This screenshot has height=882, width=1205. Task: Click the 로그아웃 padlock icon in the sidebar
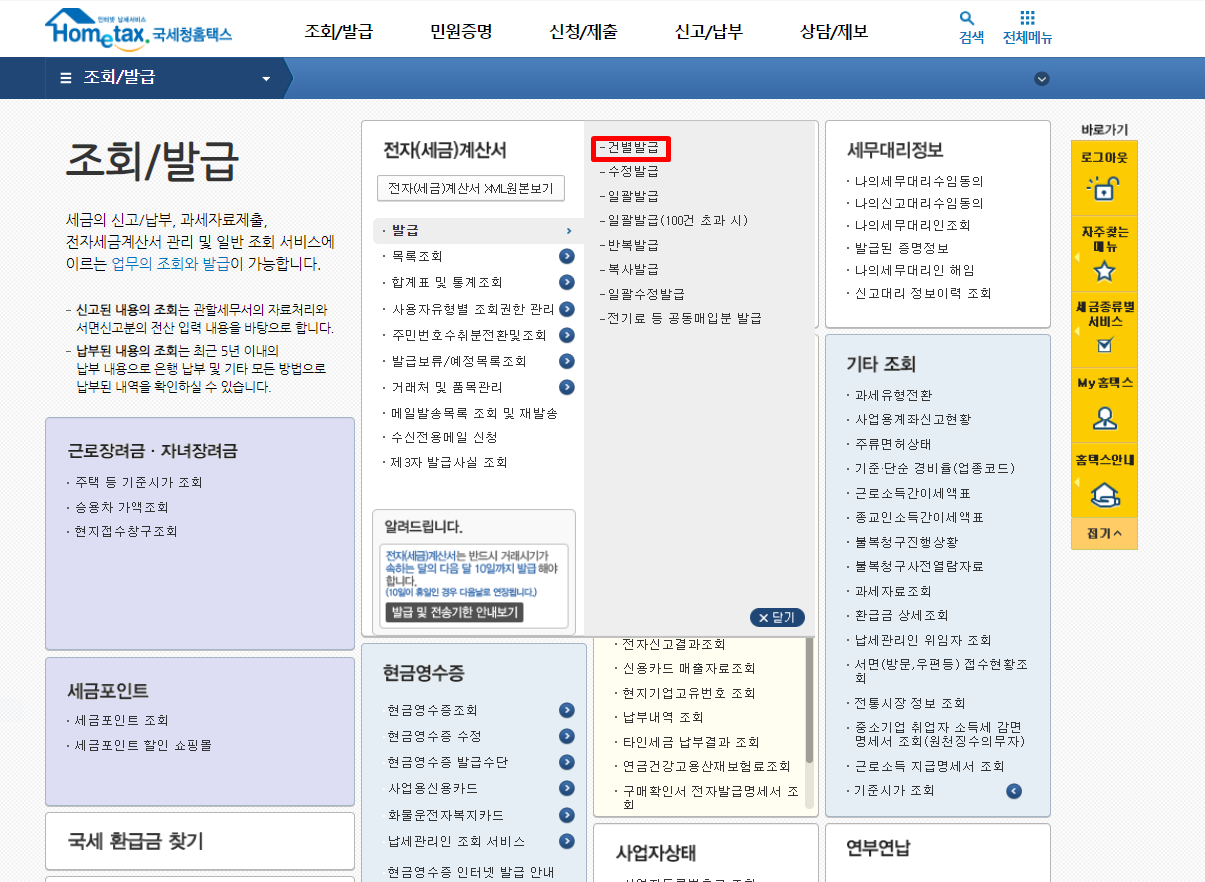pos(1103,187)
